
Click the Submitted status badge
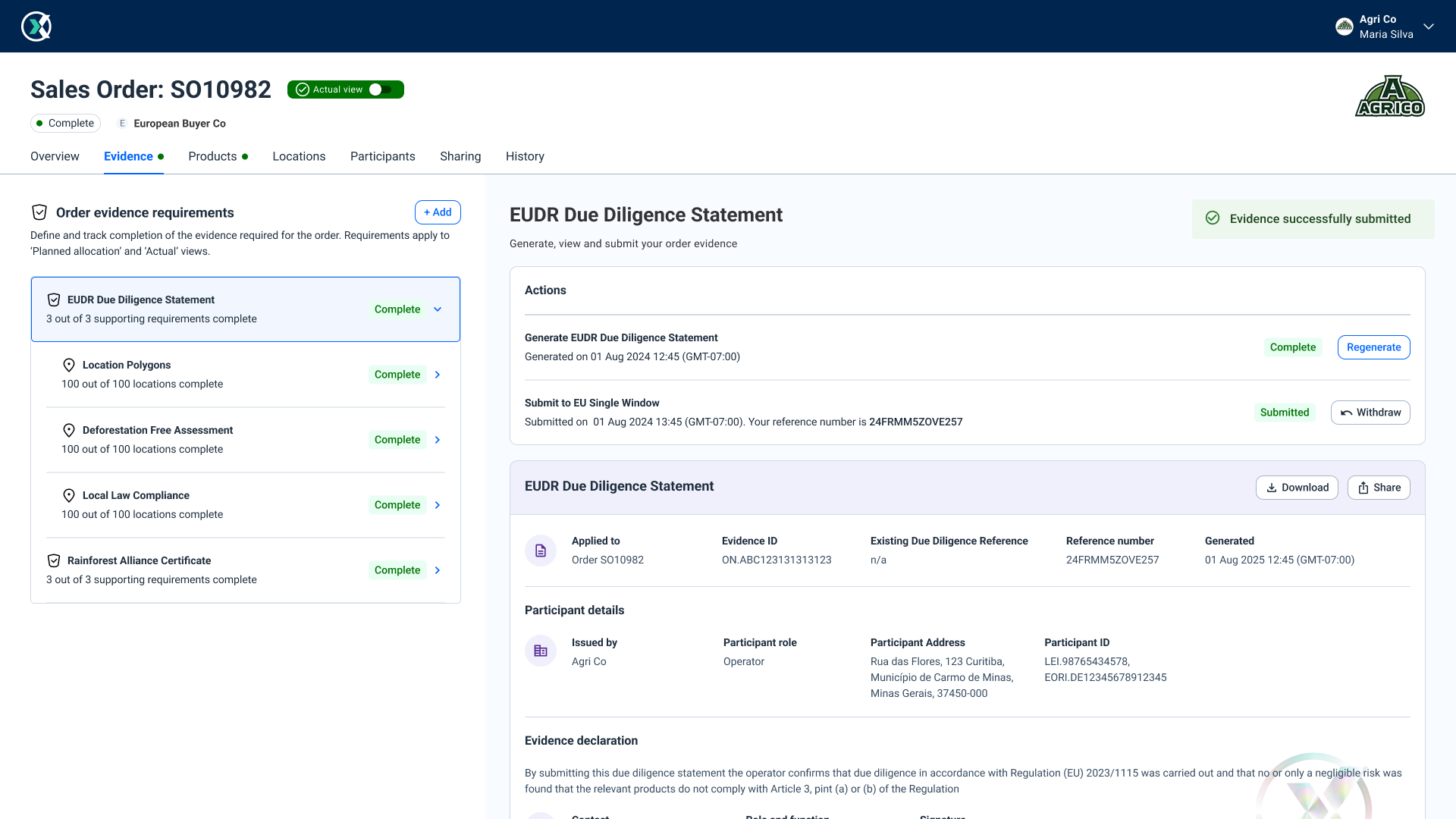point(1285,413)
